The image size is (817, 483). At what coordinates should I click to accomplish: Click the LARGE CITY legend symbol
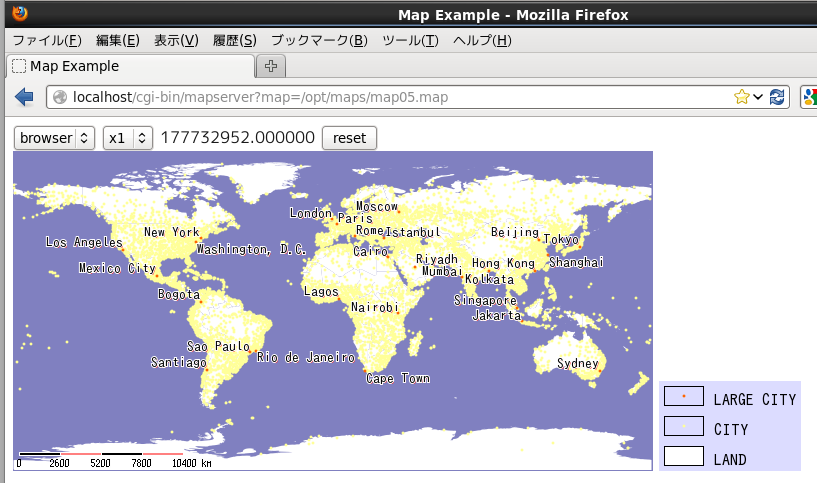click(684, 397)
